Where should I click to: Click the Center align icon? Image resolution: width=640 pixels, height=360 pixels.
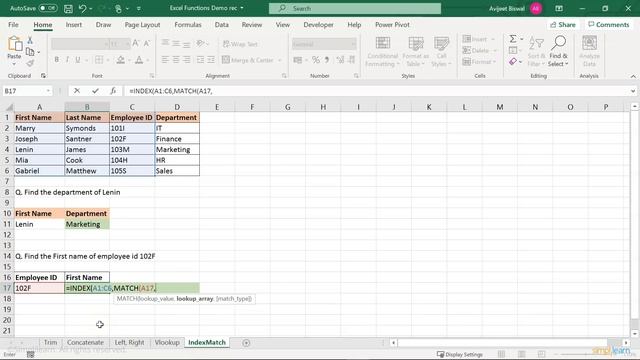click(x=176, y=60)
